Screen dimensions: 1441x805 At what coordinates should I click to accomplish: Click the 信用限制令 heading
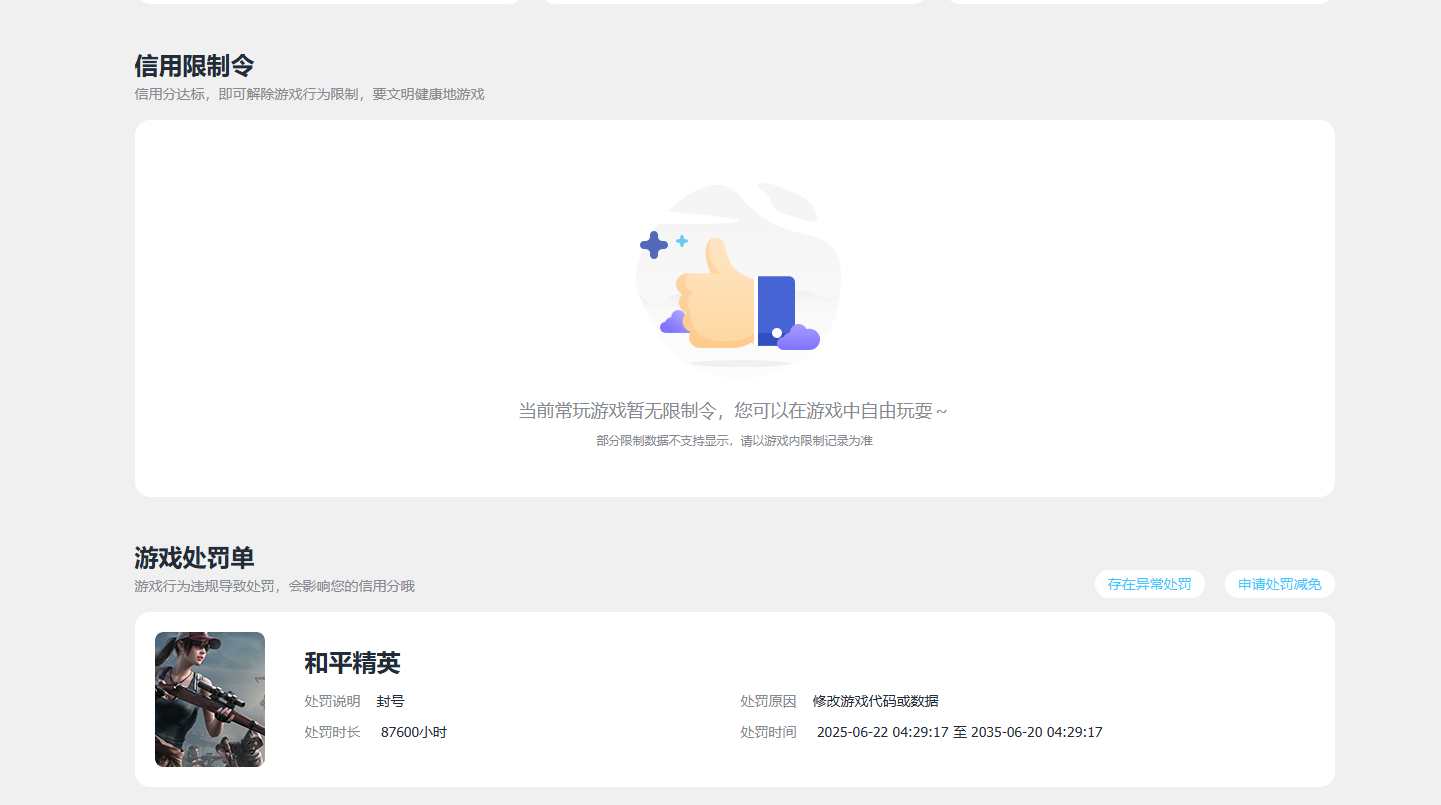point(194,66)
